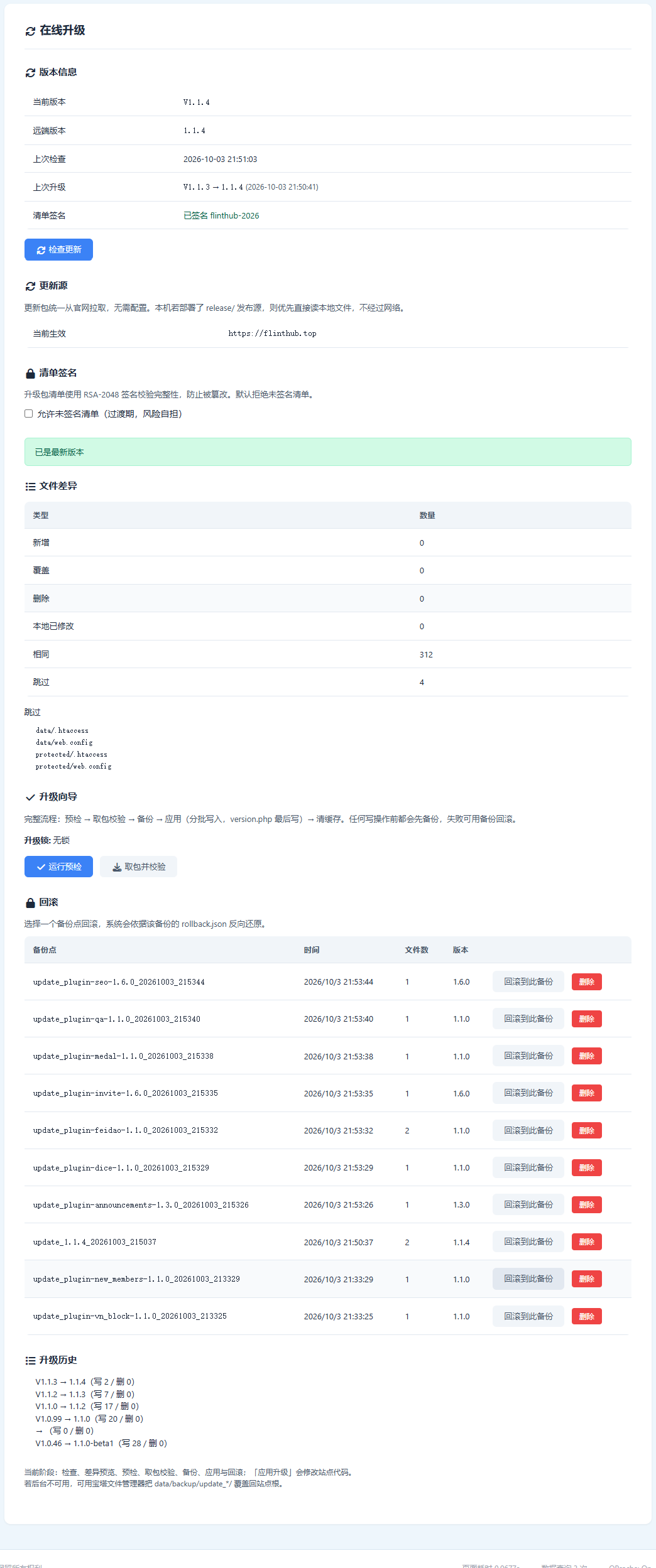This screenshot has height=1568, width=656.
Task: Roll back to update_1.1.4 backup
Action: click(x=528, y=1241)
